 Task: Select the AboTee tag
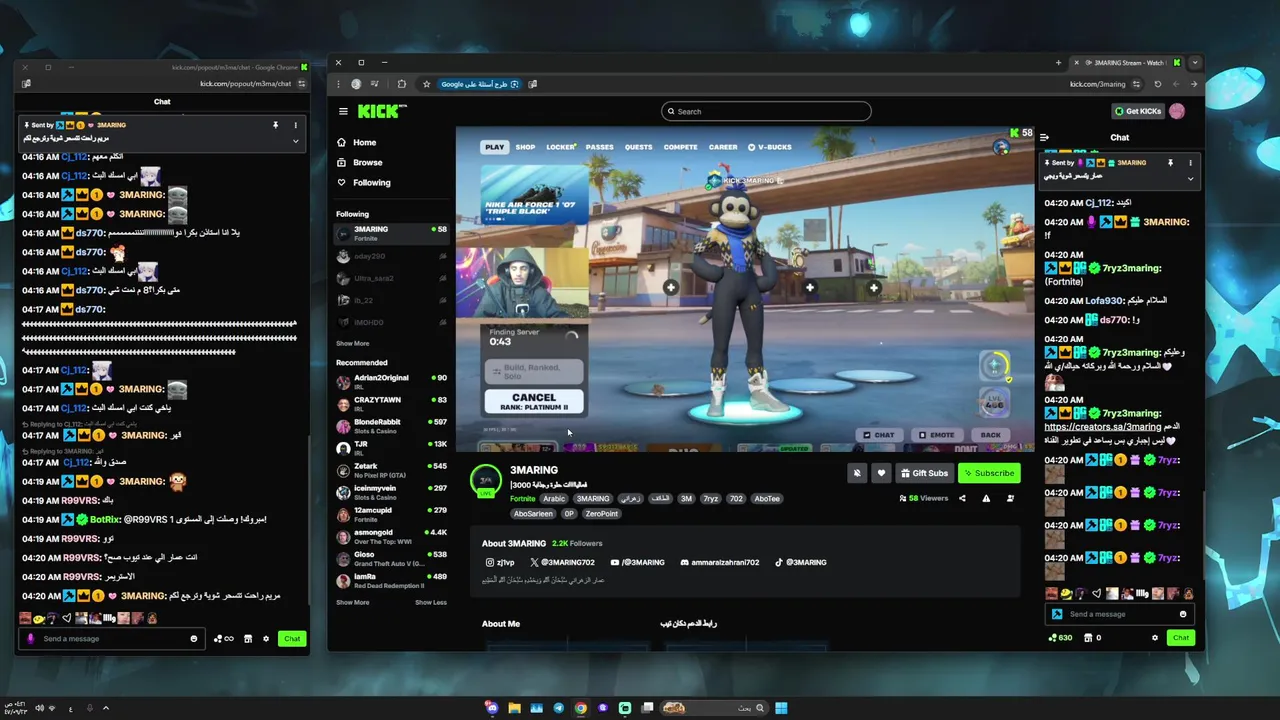tap(766, 498)
